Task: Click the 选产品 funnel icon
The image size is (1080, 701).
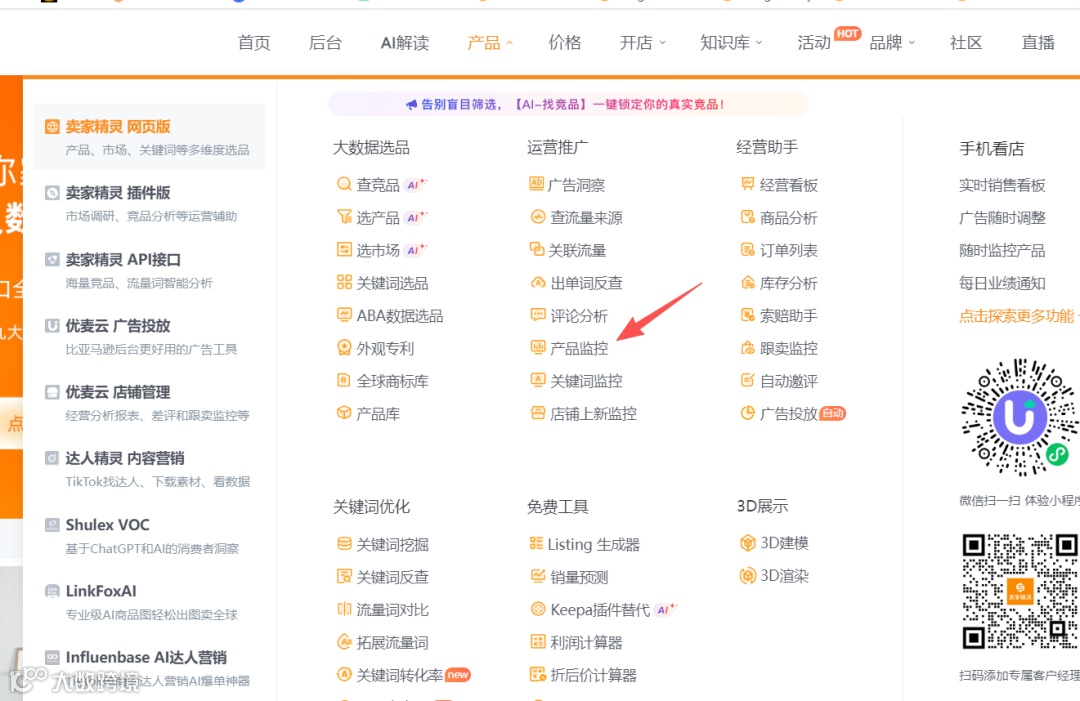Action: point(344,217)
